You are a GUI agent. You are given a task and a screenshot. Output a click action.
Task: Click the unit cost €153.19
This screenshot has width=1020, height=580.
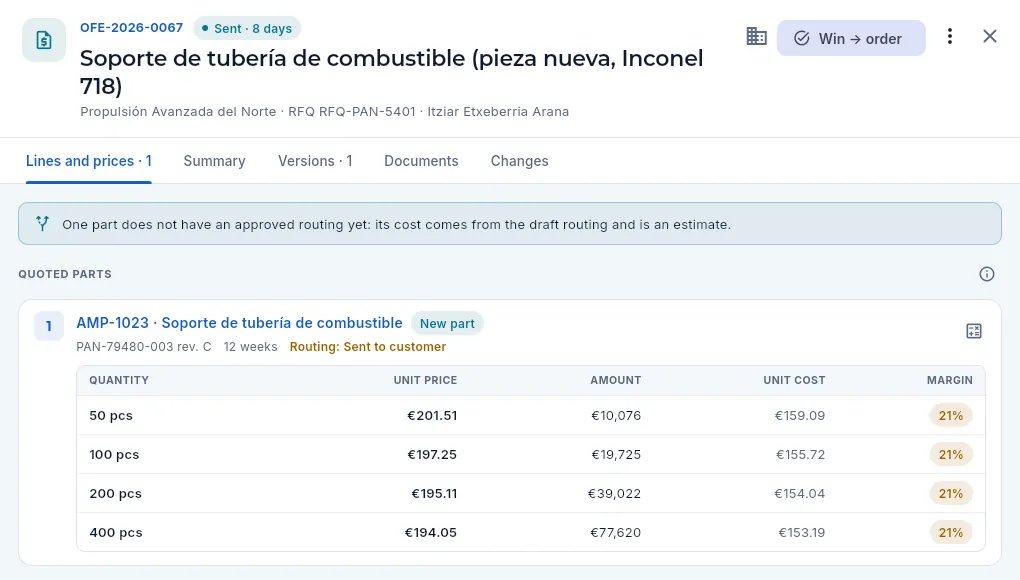[x=801, y=533]
